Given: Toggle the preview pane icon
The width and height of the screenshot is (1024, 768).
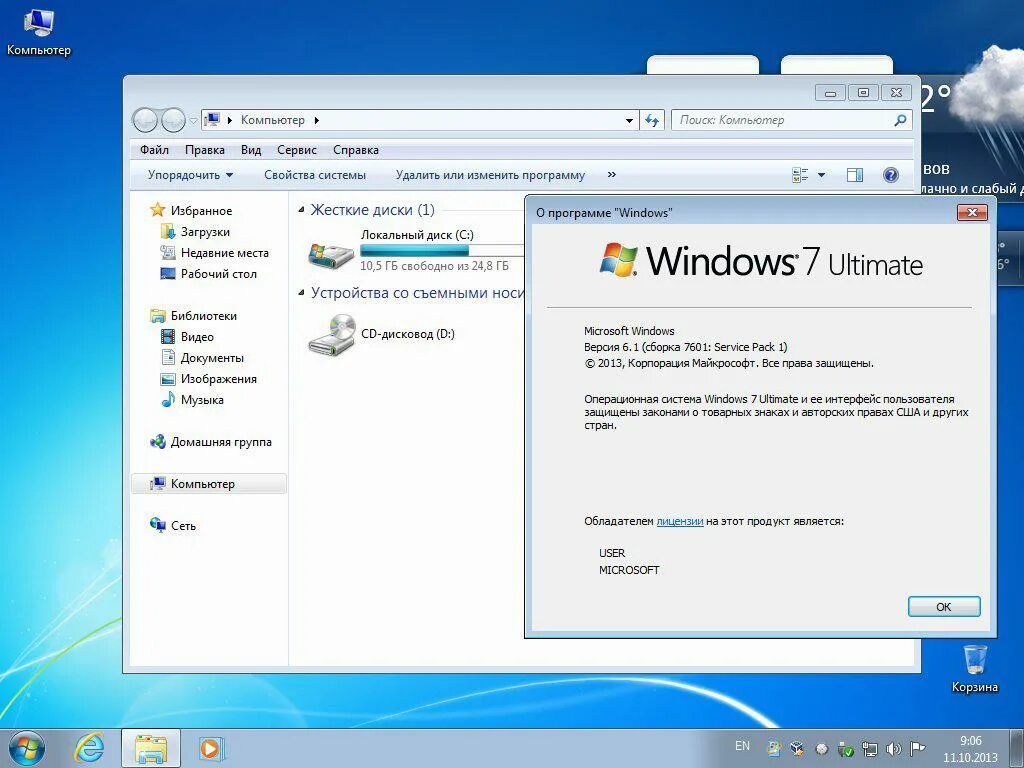Looking at the screenshot, I should click(x=855, y=174).
